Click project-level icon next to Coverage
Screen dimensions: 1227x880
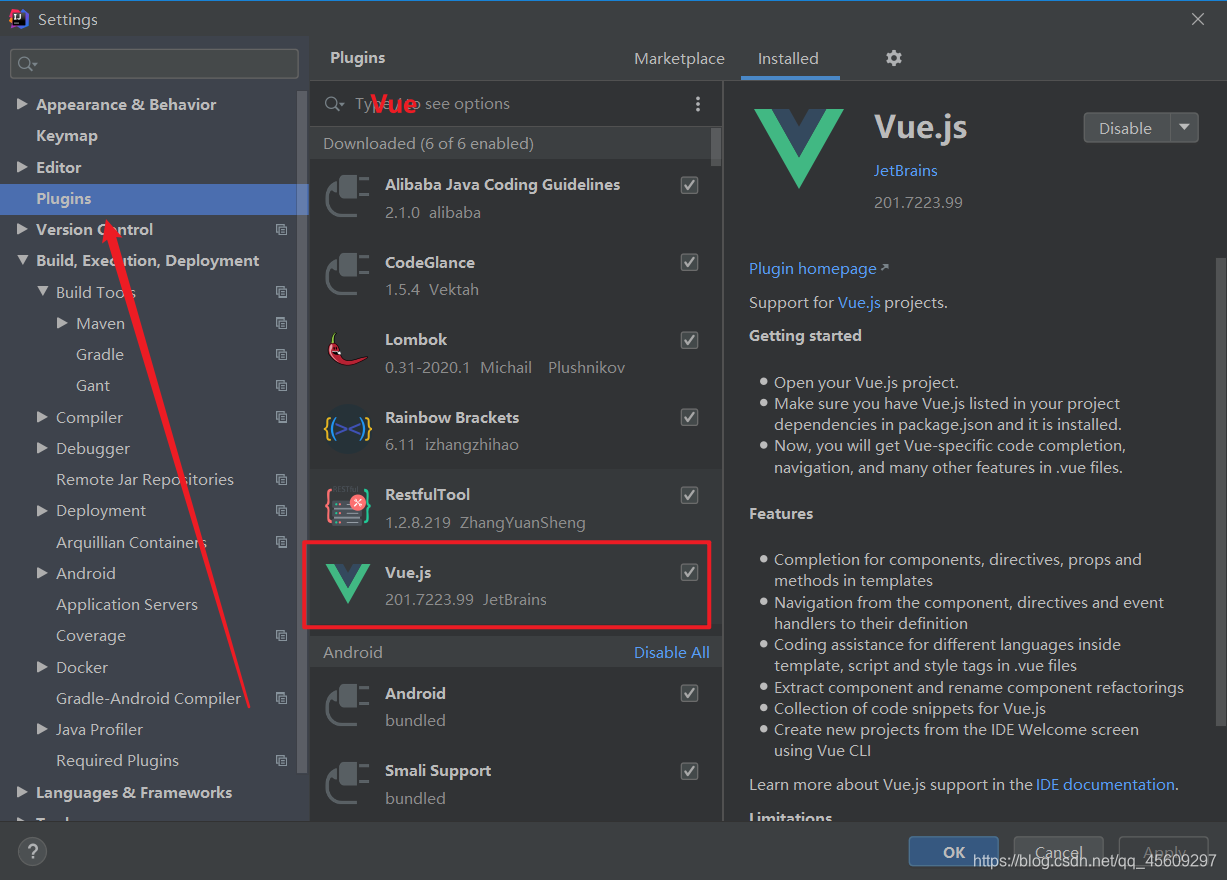[281, 635]
